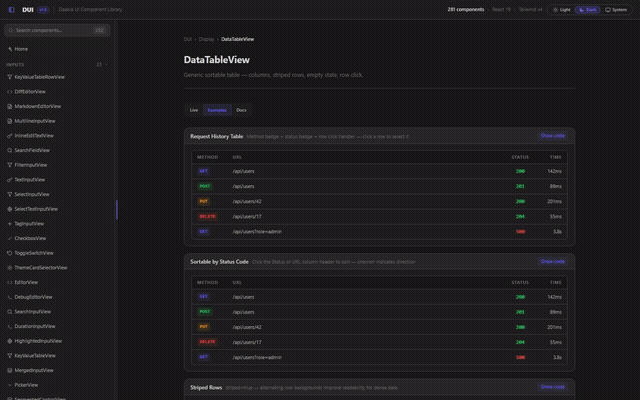Click the TextInputView pencil icon

[9, 180]
